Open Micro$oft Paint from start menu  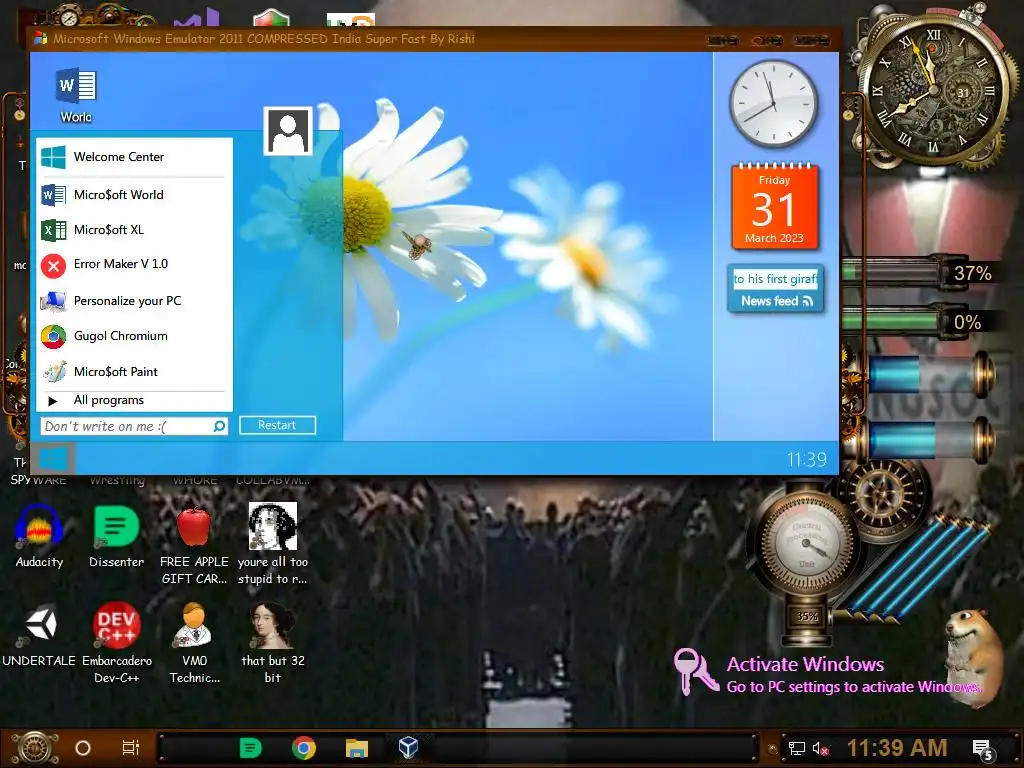(x=134, y=372)
